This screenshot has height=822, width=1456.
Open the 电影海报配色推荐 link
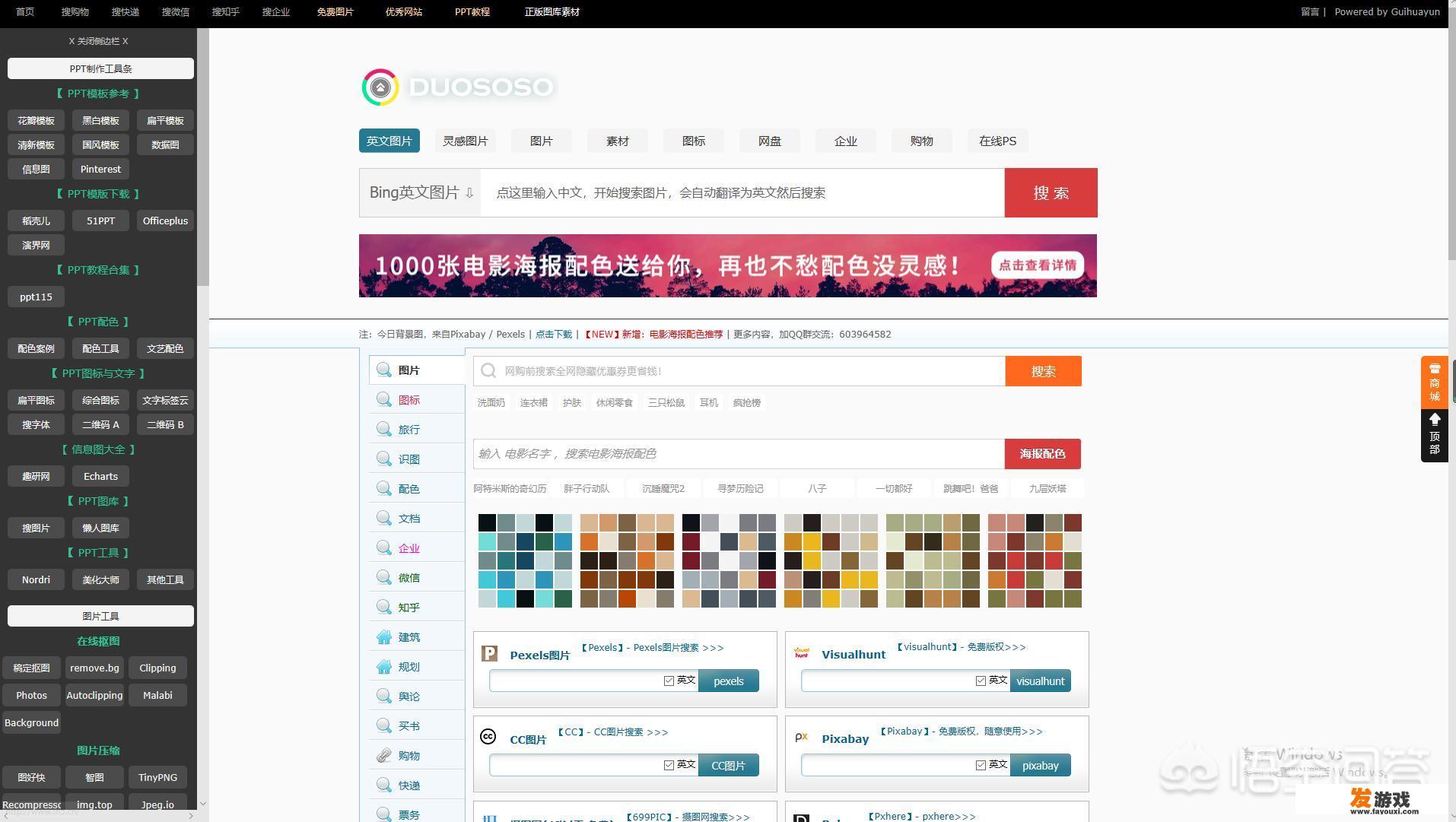685,334
